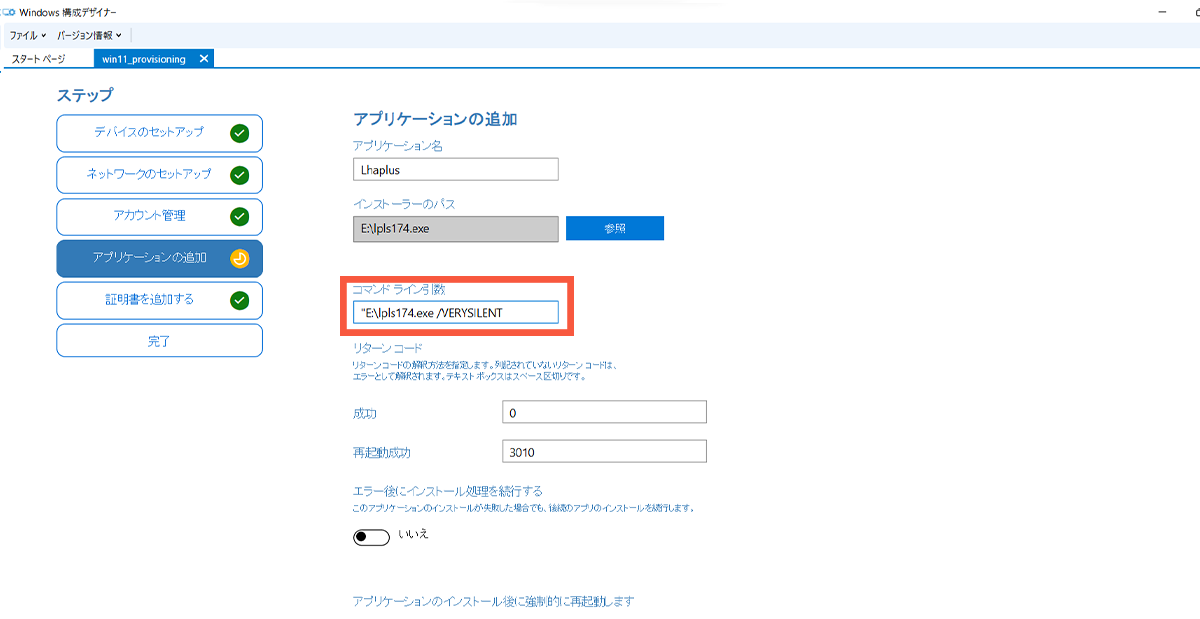
Task: Click the Windows 構成デザイナー app icon
Action: 9,12
